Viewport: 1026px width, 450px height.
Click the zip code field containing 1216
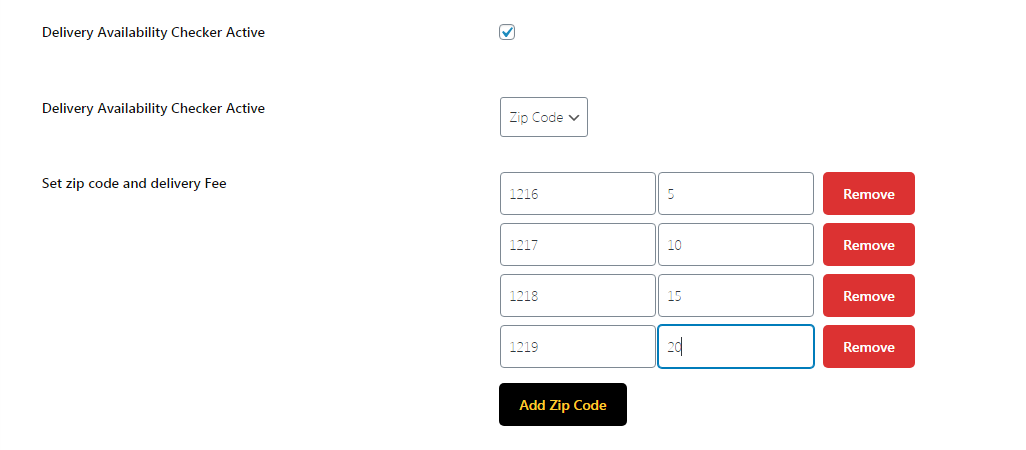pos(577,194)
